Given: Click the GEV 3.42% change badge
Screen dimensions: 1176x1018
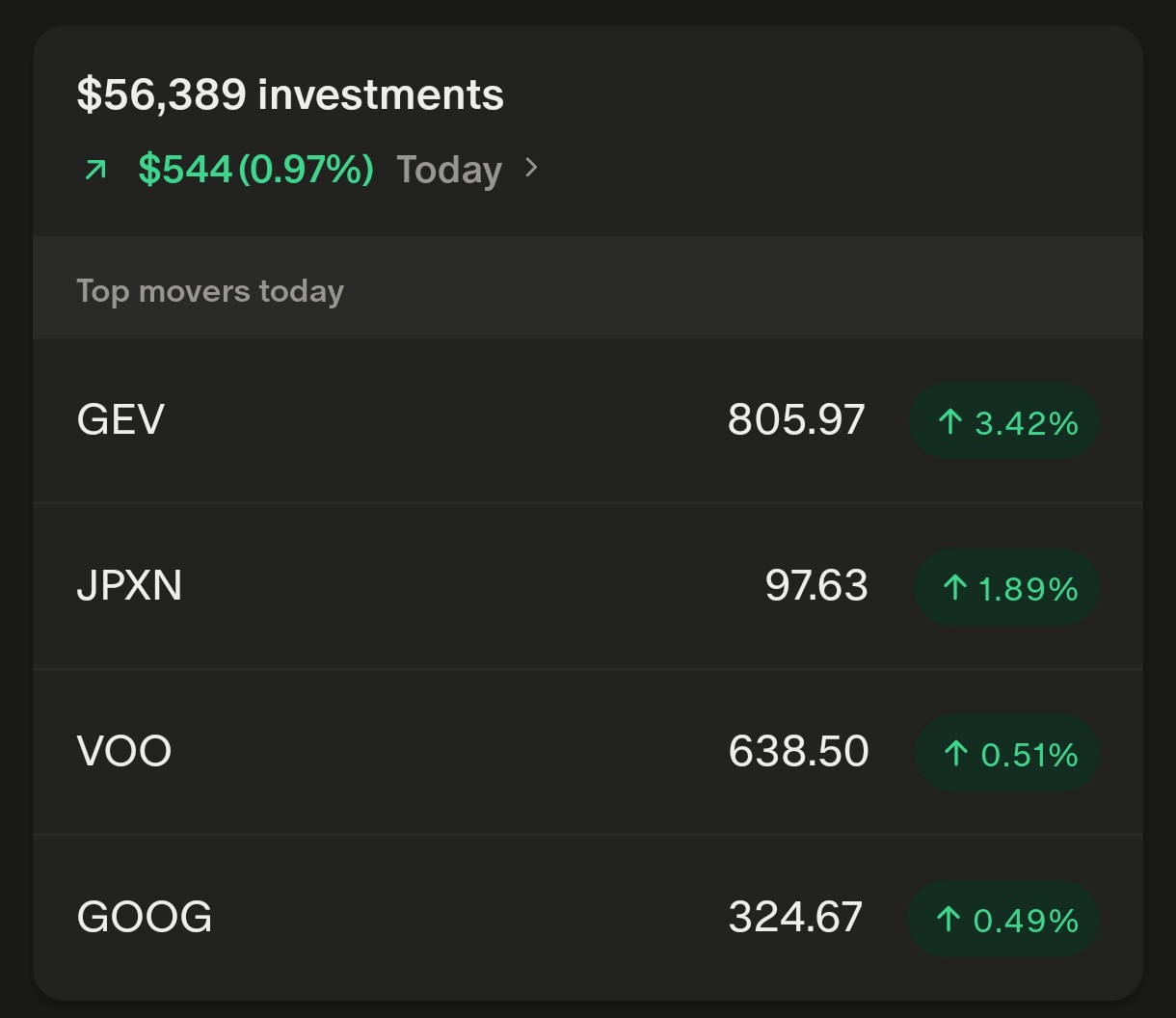Looking at the screenshot, I should (x=1004, y=421).
